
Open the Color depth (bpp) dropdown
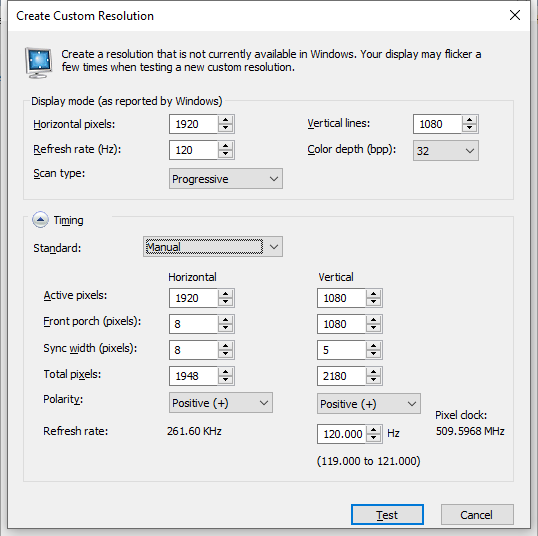[446, 150]
